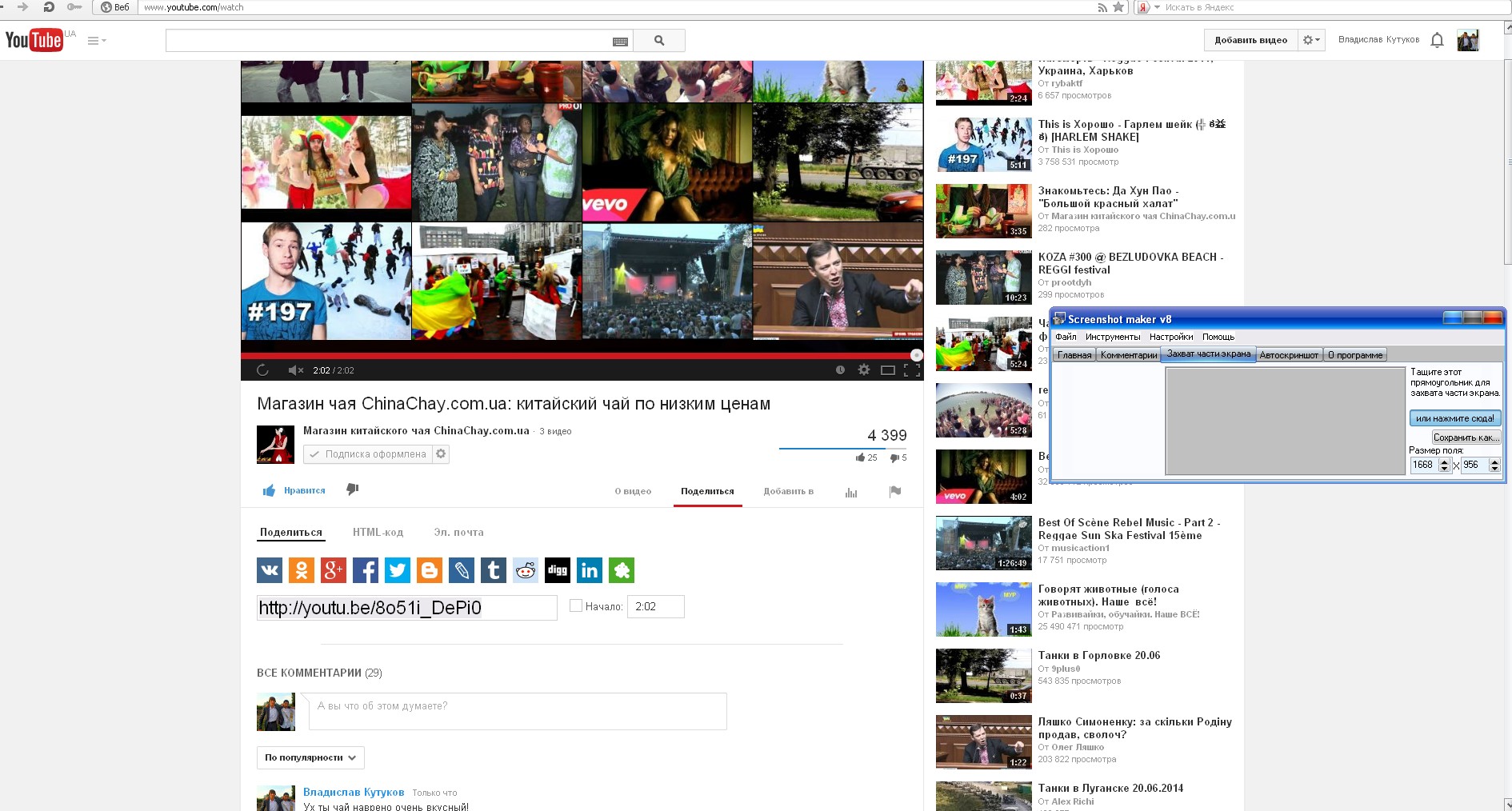Open the channel avatar below the video title
1512x811 pixels.
click(275, 445)
